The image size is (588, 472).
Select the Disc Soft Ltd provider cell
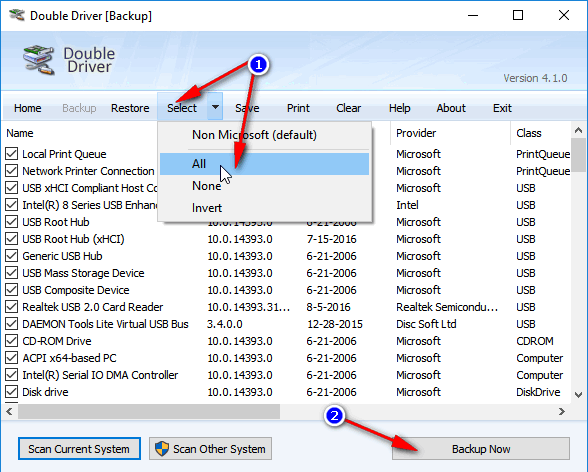tap(426, 324)
